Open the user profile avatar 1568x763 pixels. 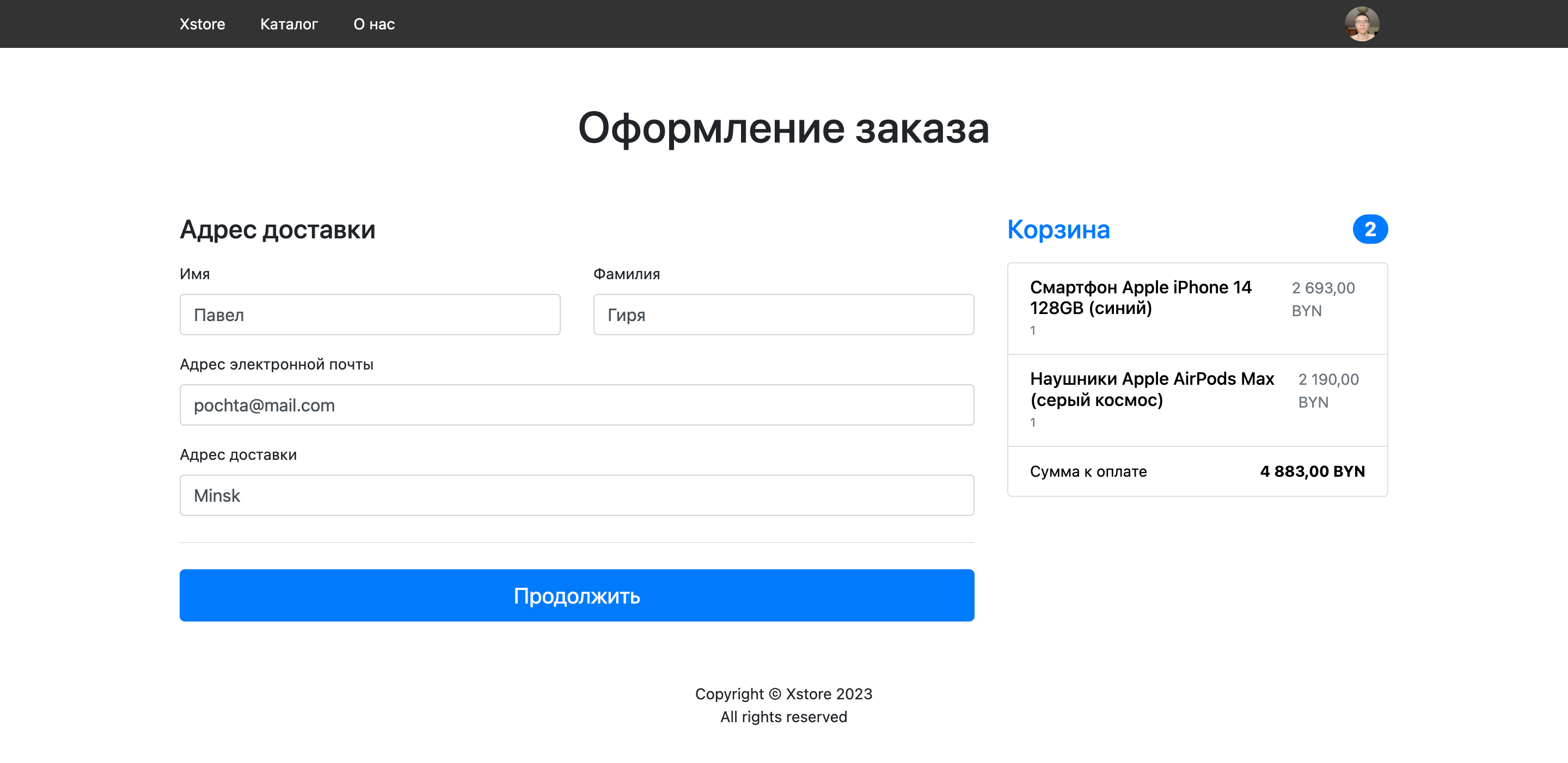coord(1362,24)
